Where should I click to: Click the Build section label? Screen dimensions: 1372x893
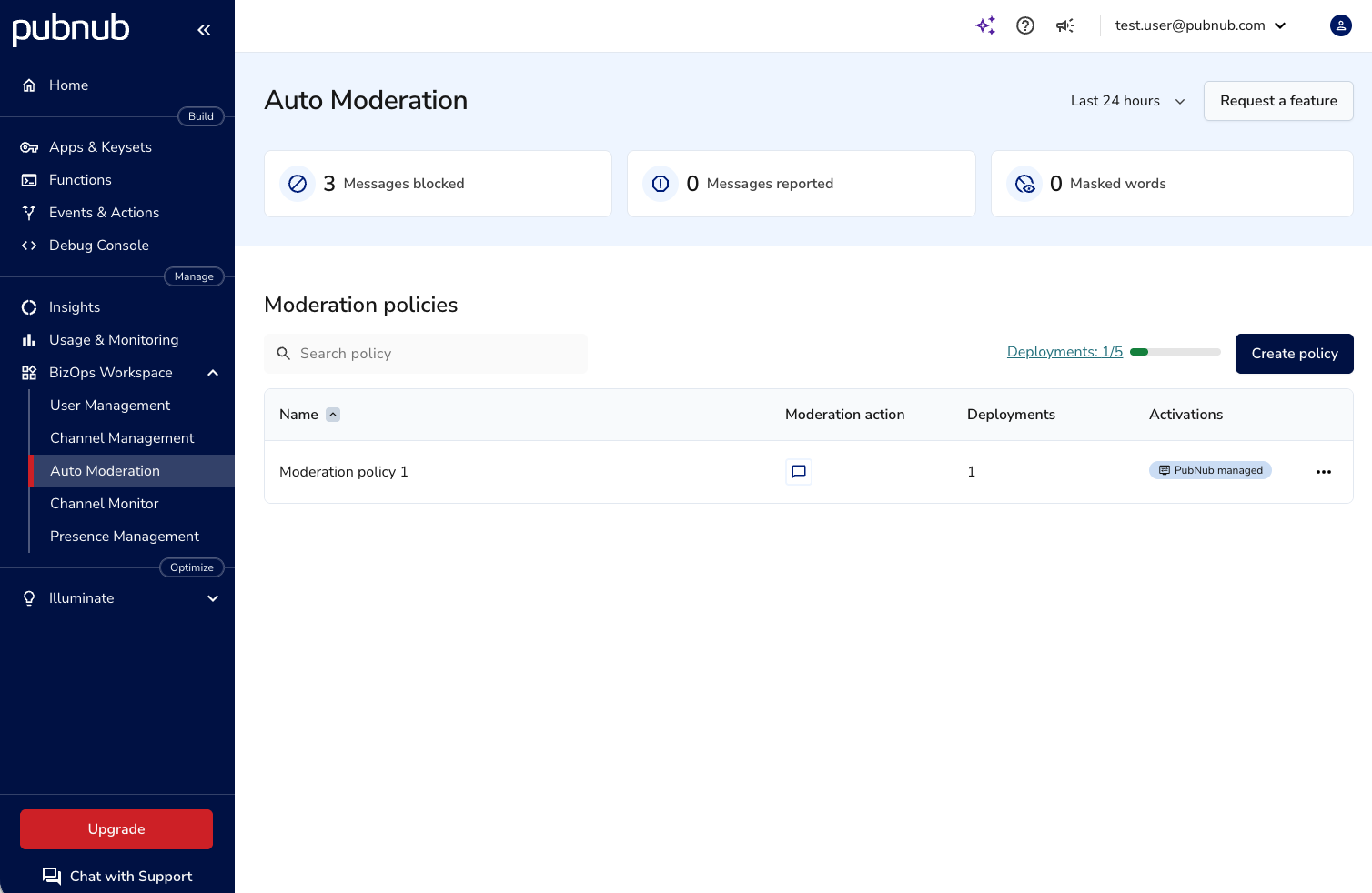pos(201,116)
